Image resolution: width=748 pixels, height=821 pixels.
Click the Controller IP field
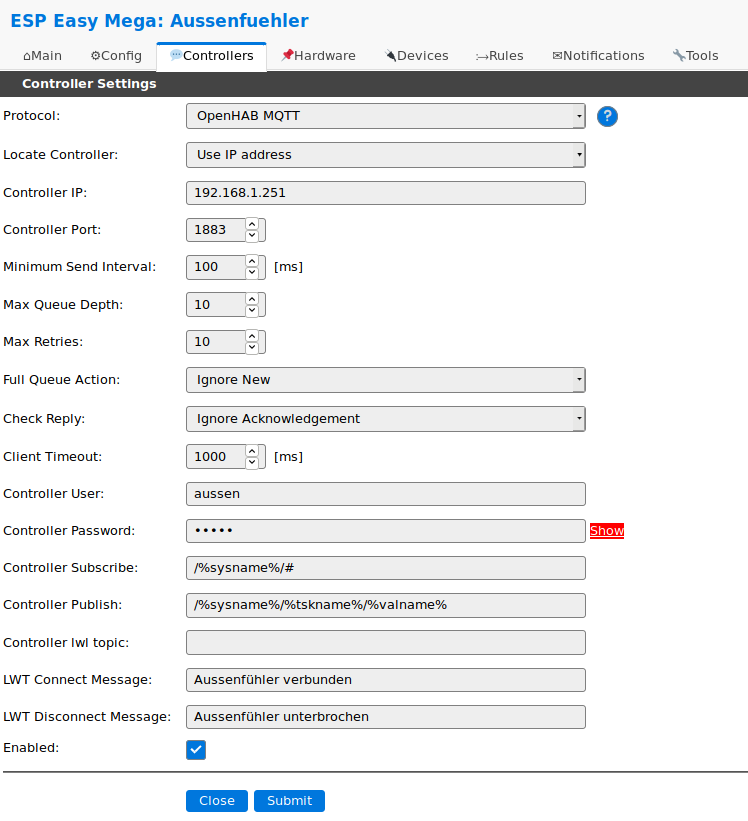[x=386, y=193]
